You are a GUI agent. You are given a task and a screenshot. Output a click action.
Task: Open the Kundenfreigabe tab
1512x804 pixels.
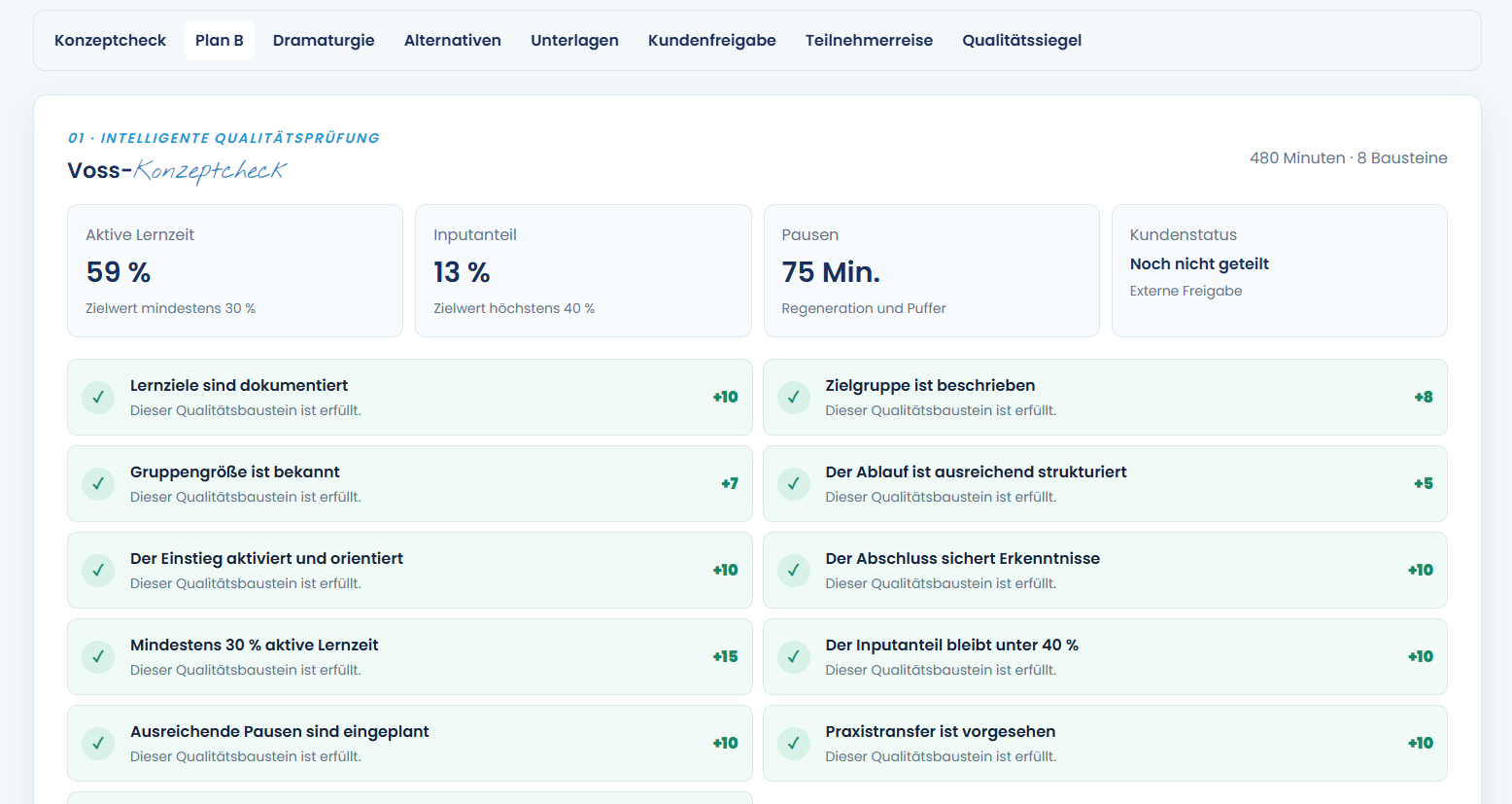point(712,40)
